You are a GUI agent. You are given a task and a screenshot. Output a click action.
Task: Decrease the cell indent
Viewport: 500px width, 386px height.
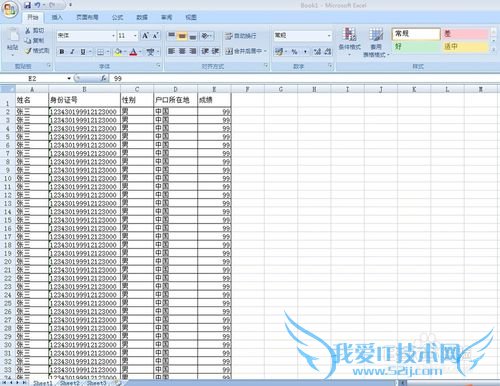(205, 51)
